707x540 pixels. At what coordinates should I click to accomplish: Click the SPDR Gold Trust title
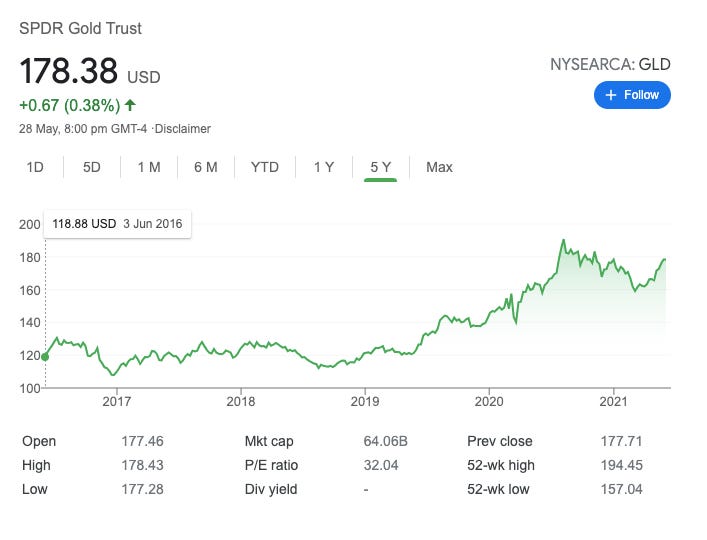[80, 28]
